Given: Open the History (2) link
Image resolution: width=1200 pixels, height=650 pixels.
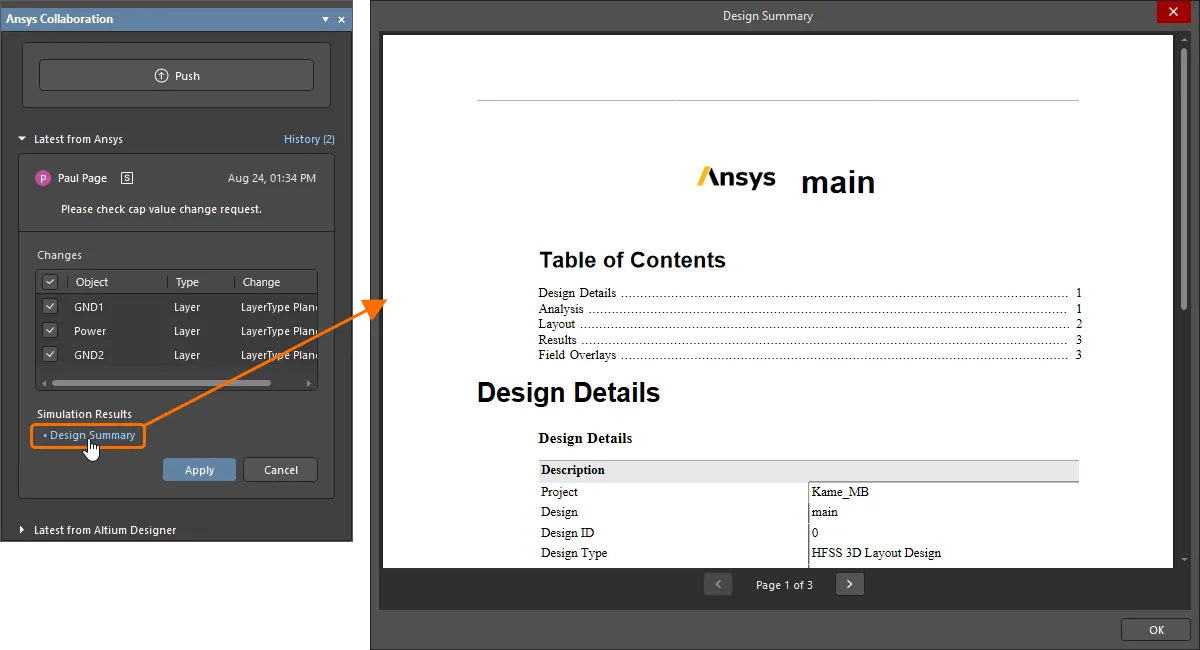Looking at the screenshot, I should tap(309, 139).
